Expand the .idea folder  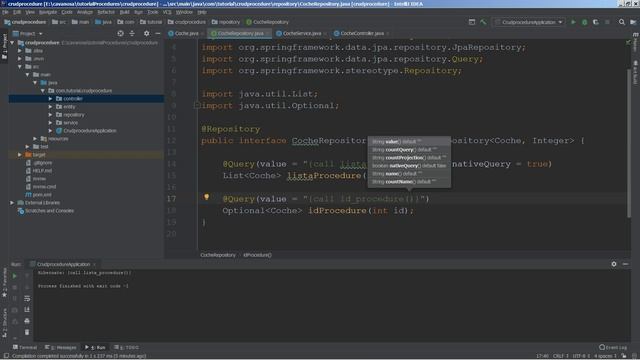coord(20,51)
